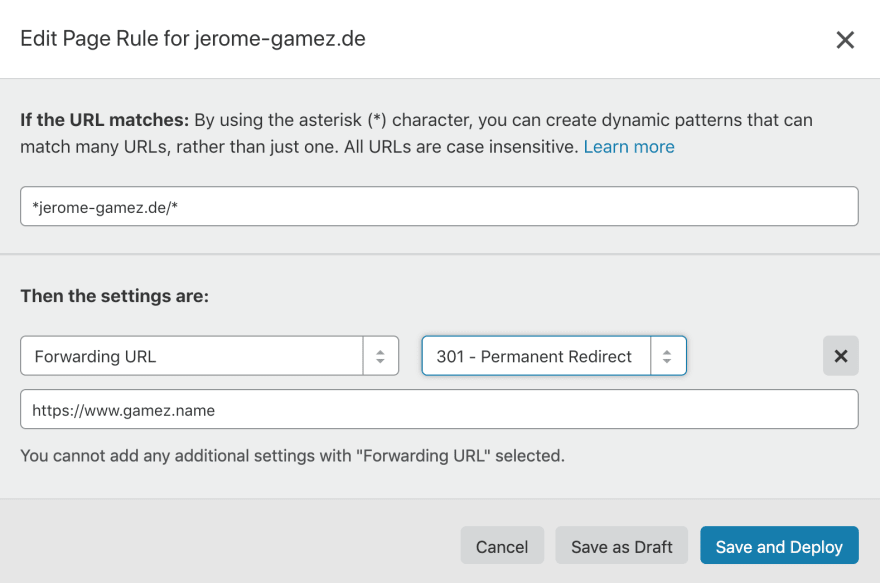880x583 pixels.
Task: Click the 'cannot add any additional settings' notice
Action: [292, 456]
